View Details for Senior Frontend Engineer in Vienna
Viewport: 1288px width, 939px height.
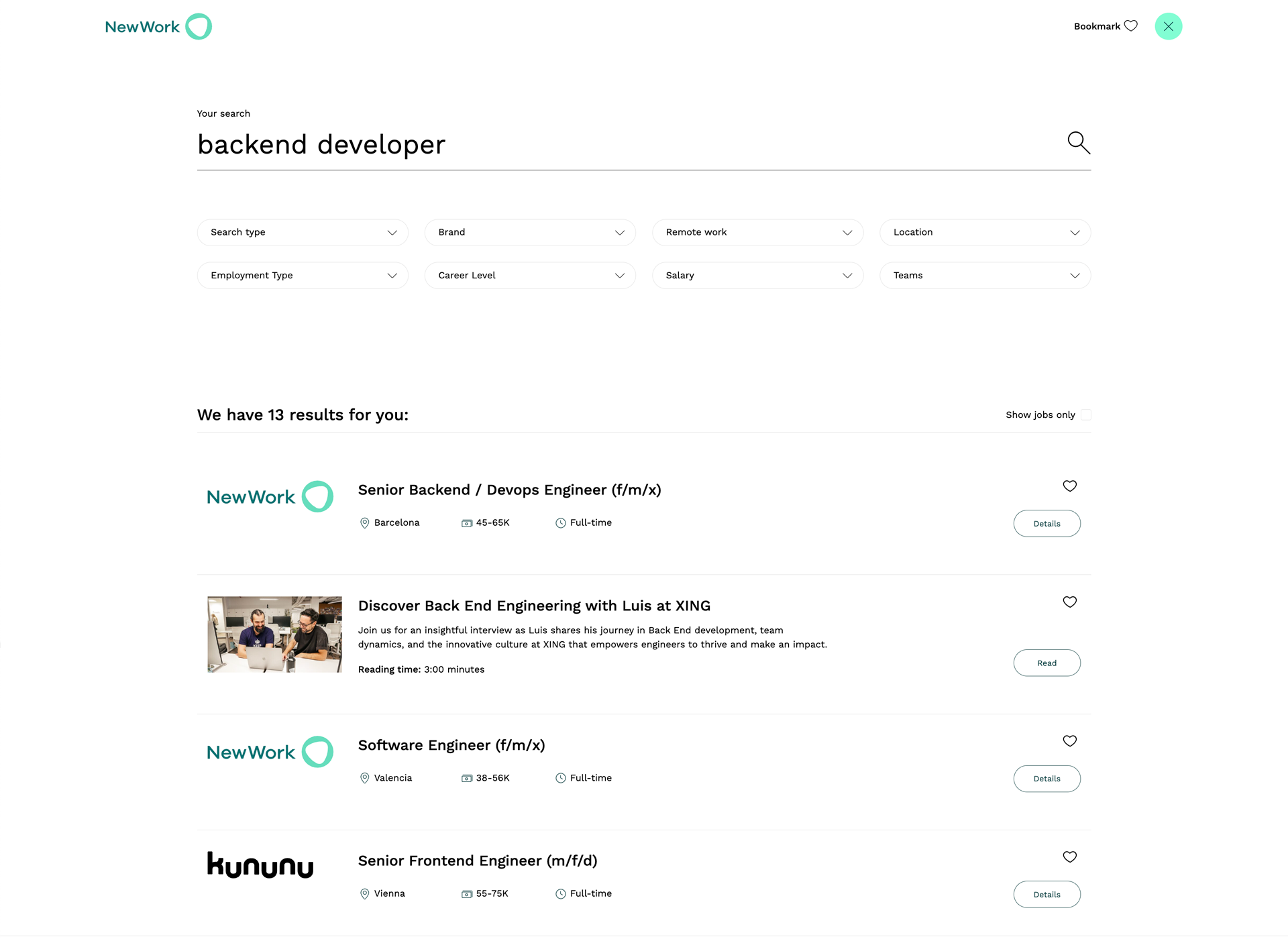click(x=1046, y=895)
